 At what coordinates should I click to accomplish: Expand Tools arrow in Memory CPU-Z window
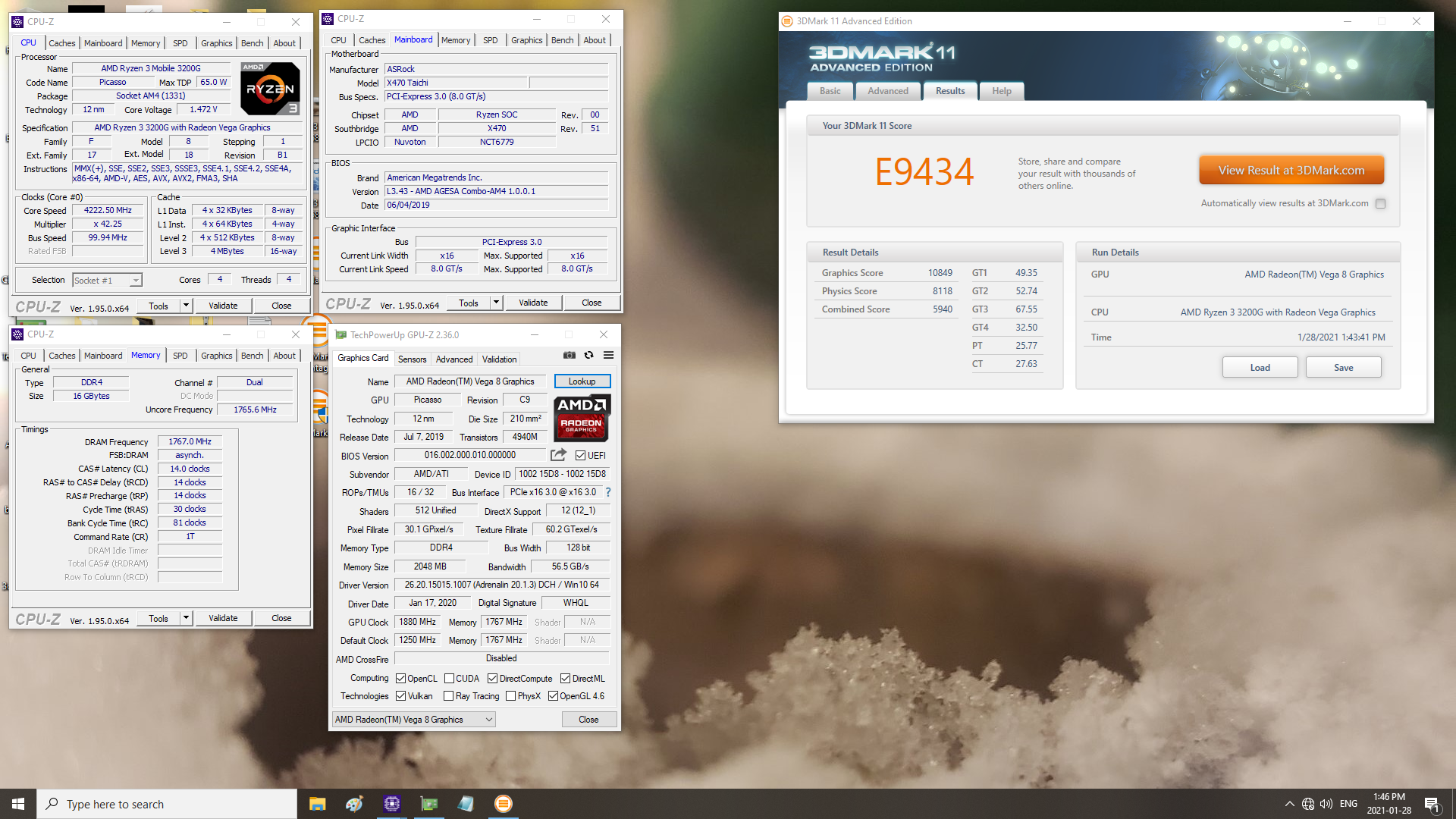(186, 618)
